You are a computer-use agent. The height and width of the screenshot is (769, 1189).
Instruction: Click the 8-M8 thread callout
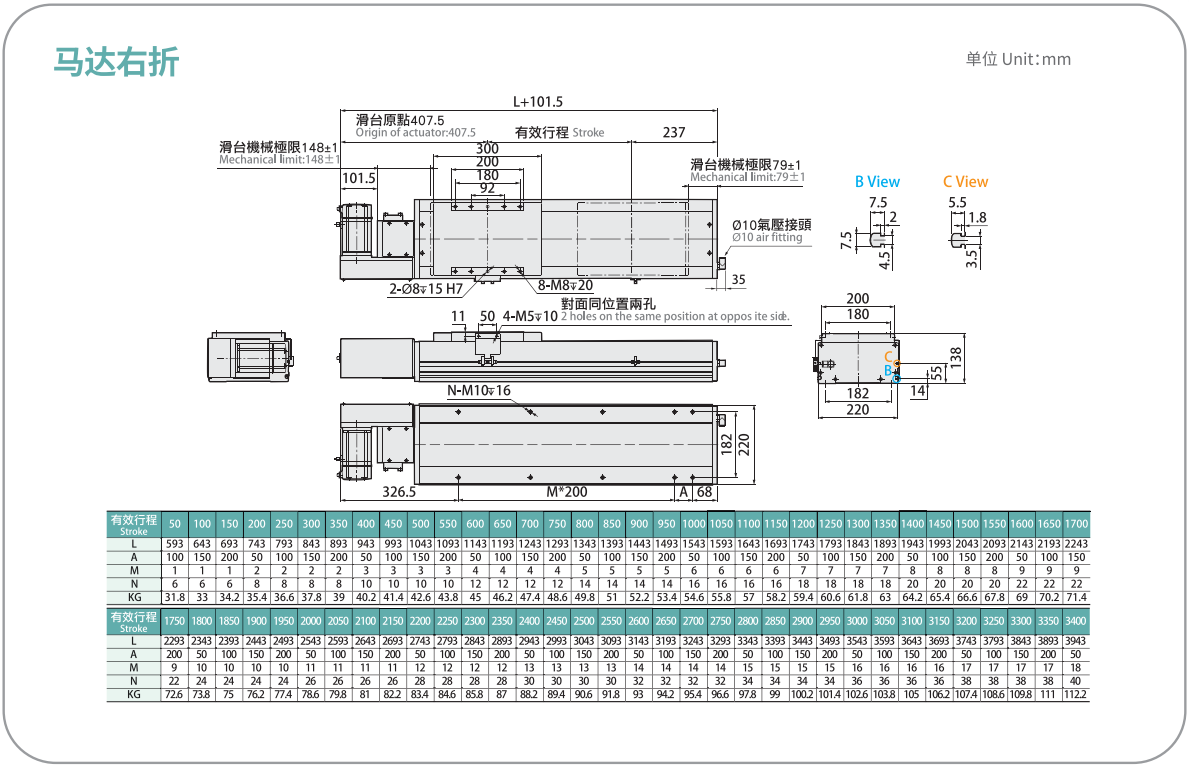565,286
